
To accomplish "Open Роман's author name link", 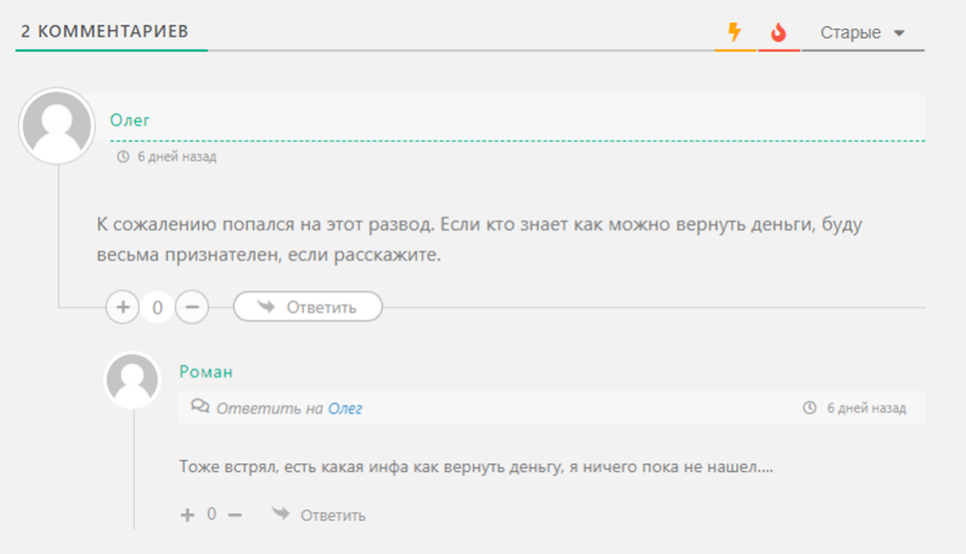I will pos(206,372).
